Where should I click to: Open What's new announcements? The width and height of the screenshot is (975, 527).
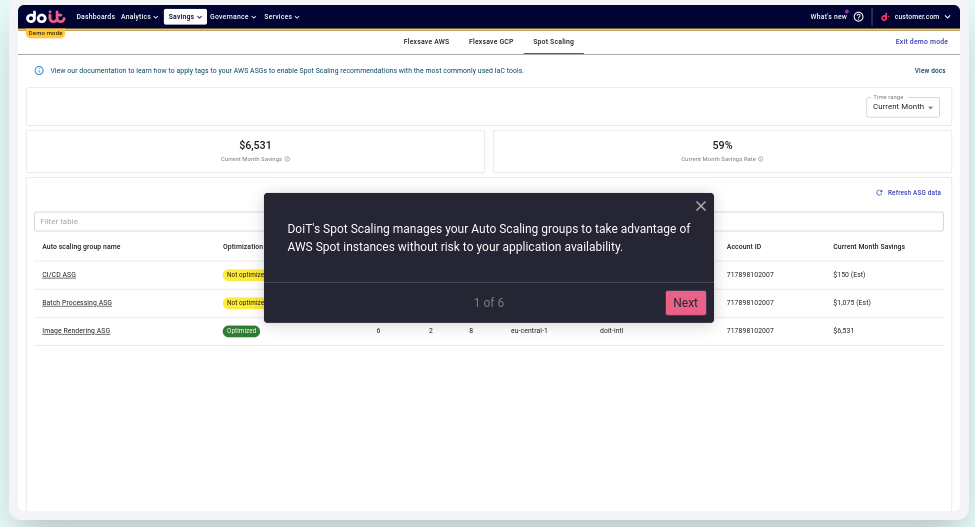coord(828,17)
